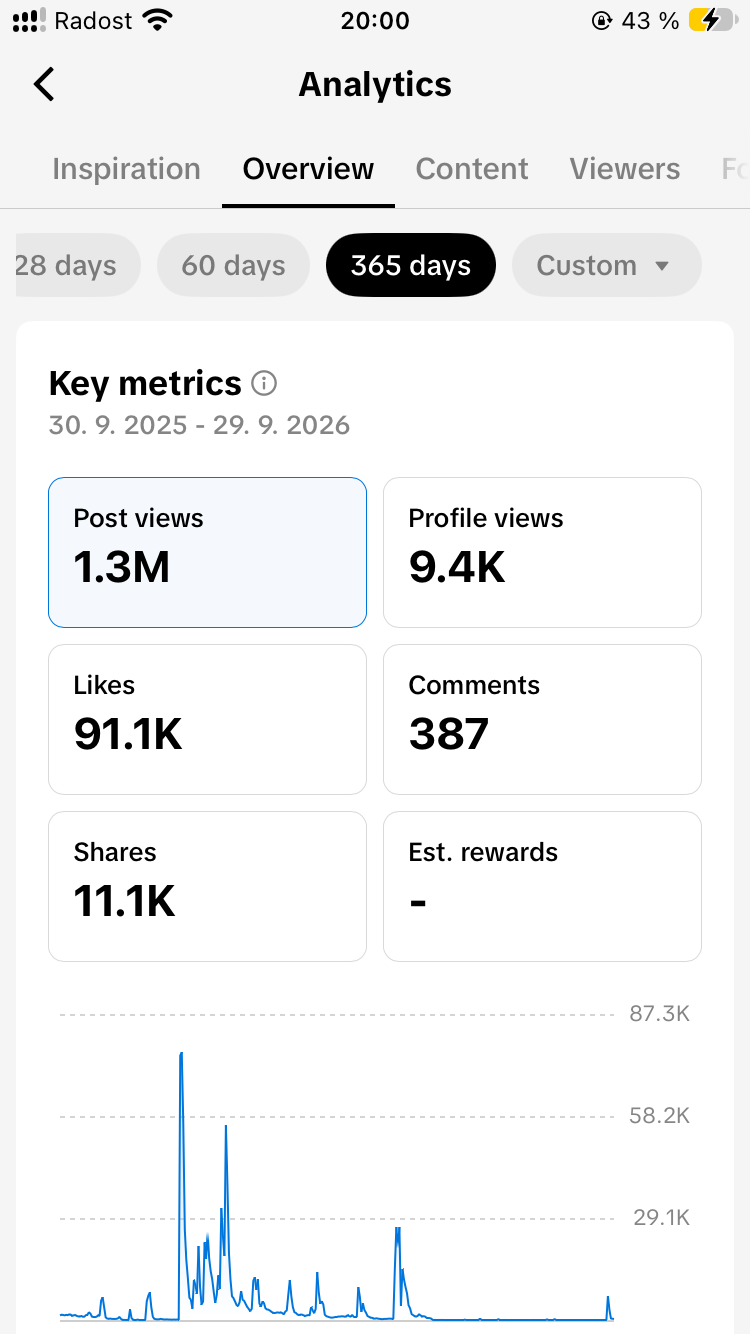Tap the highest peak on views chart

181,1054
